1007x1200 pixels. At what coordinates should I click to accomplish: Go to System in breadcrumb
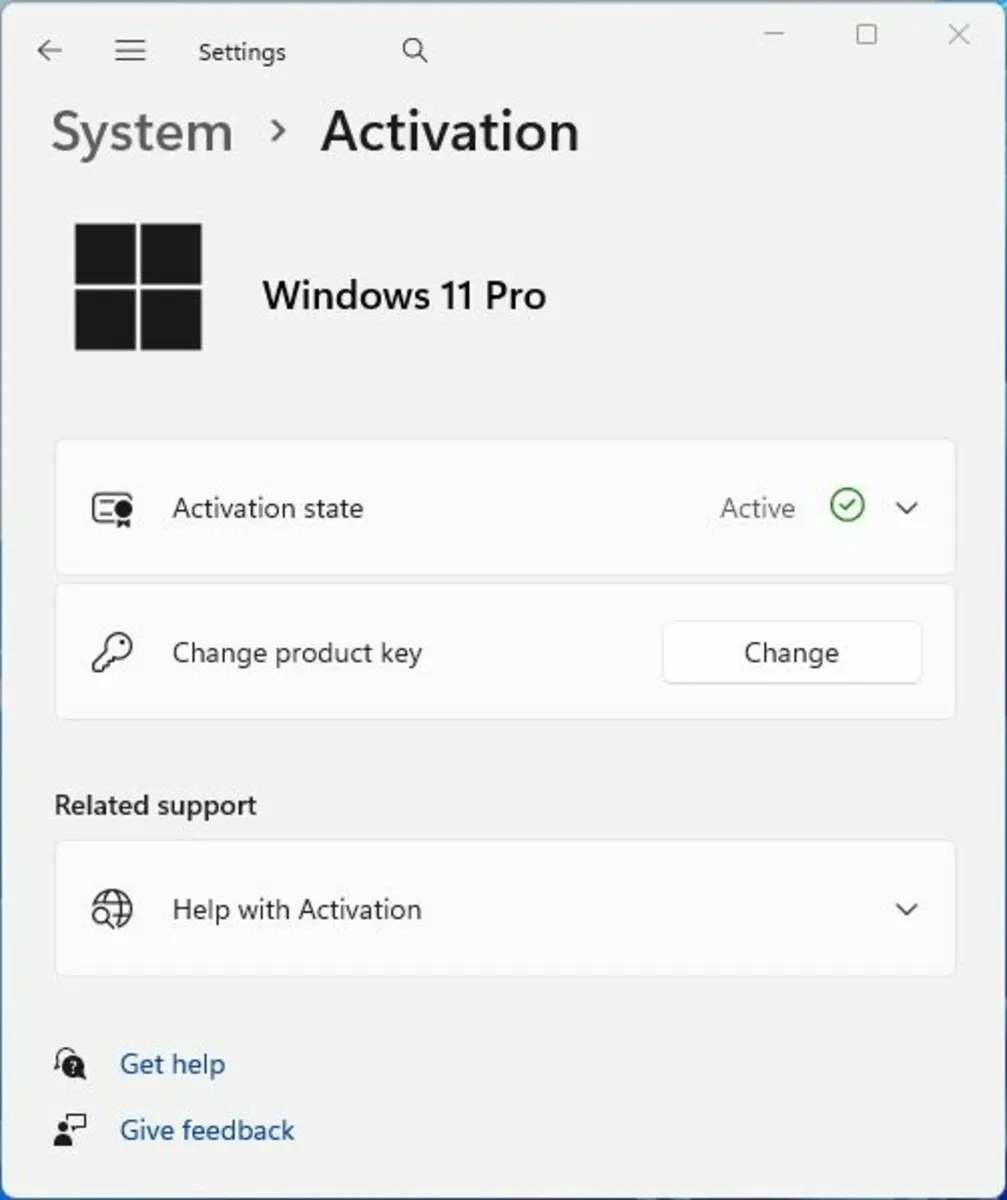(x=142, y=132)
